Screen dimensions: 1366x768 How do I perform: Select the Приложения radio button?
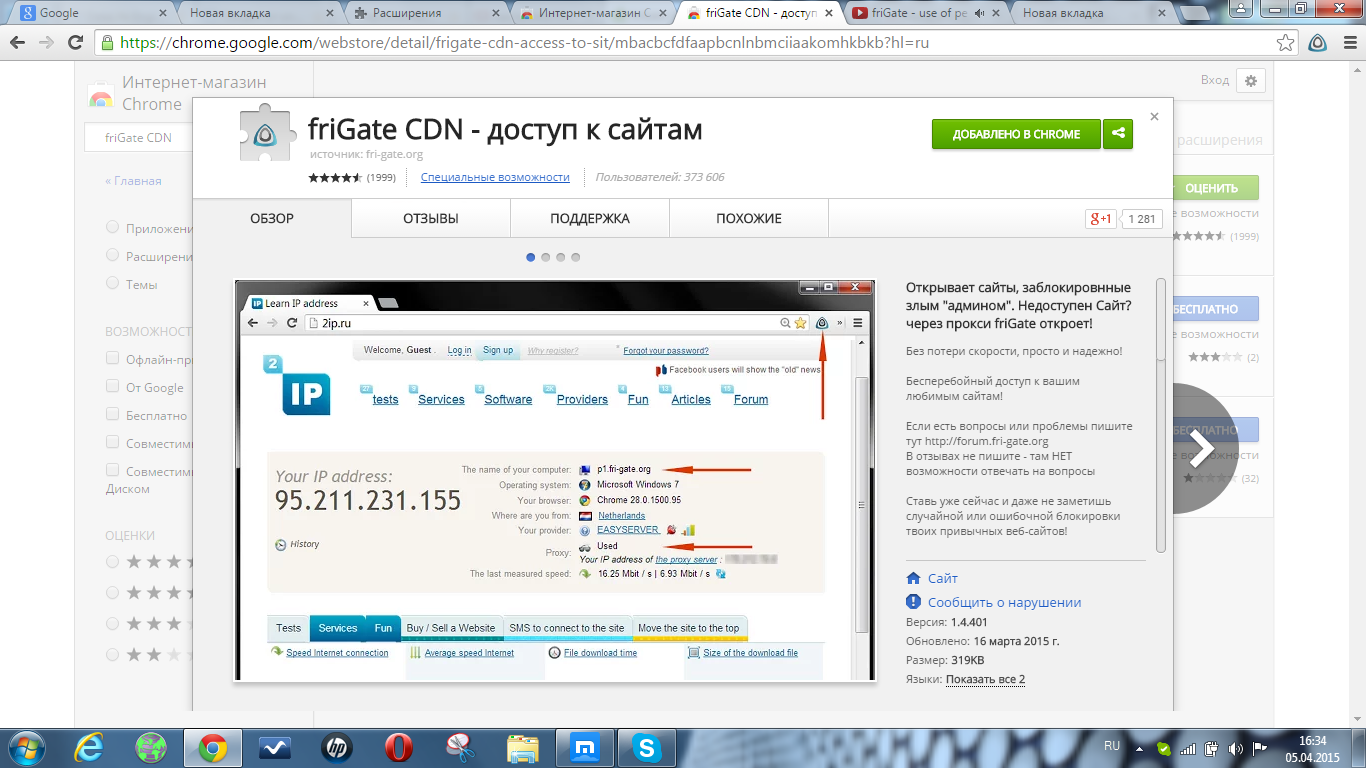coord(113,228)
